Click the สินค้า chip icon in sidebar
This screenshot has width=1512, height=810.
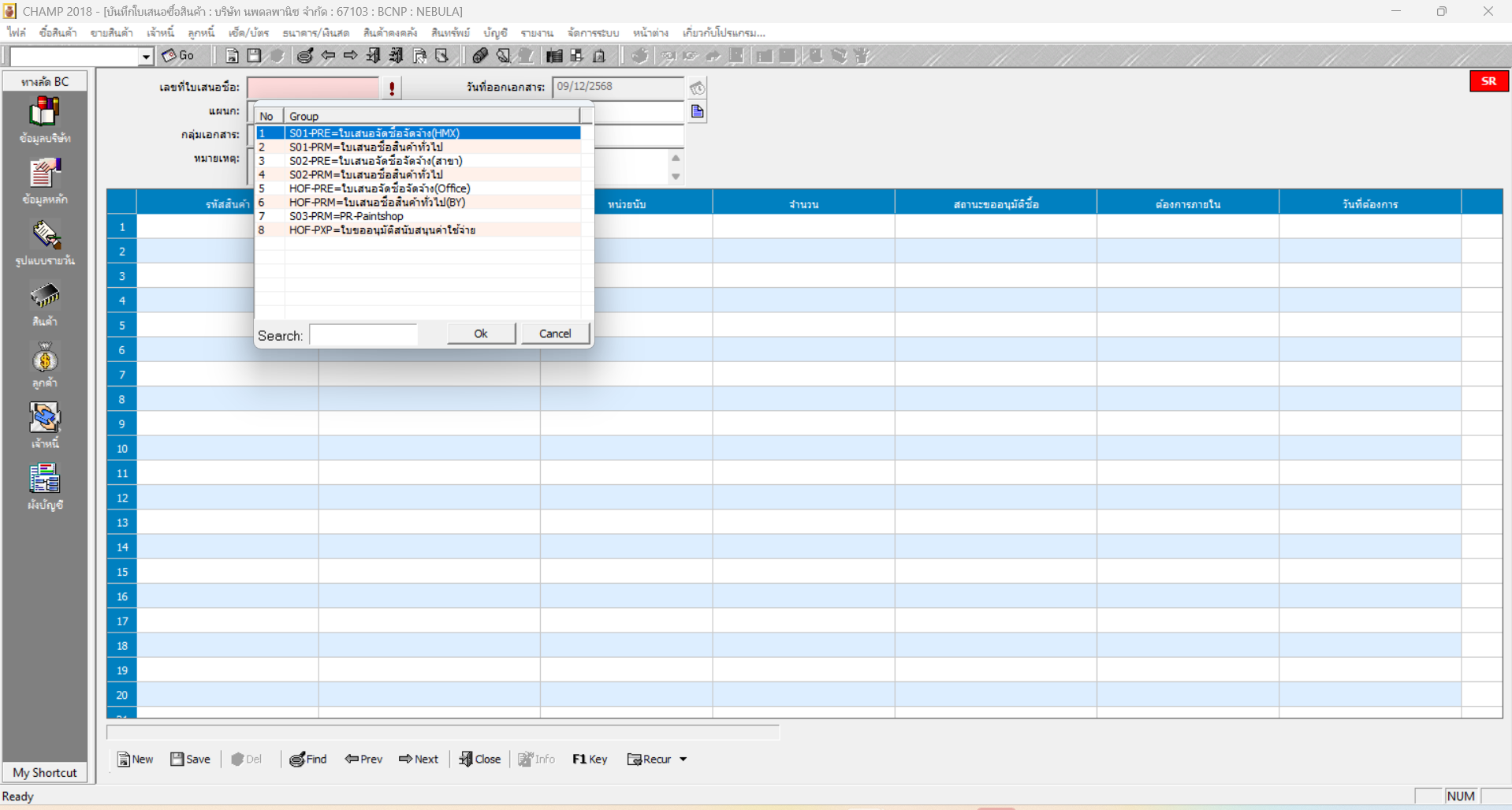44,297
